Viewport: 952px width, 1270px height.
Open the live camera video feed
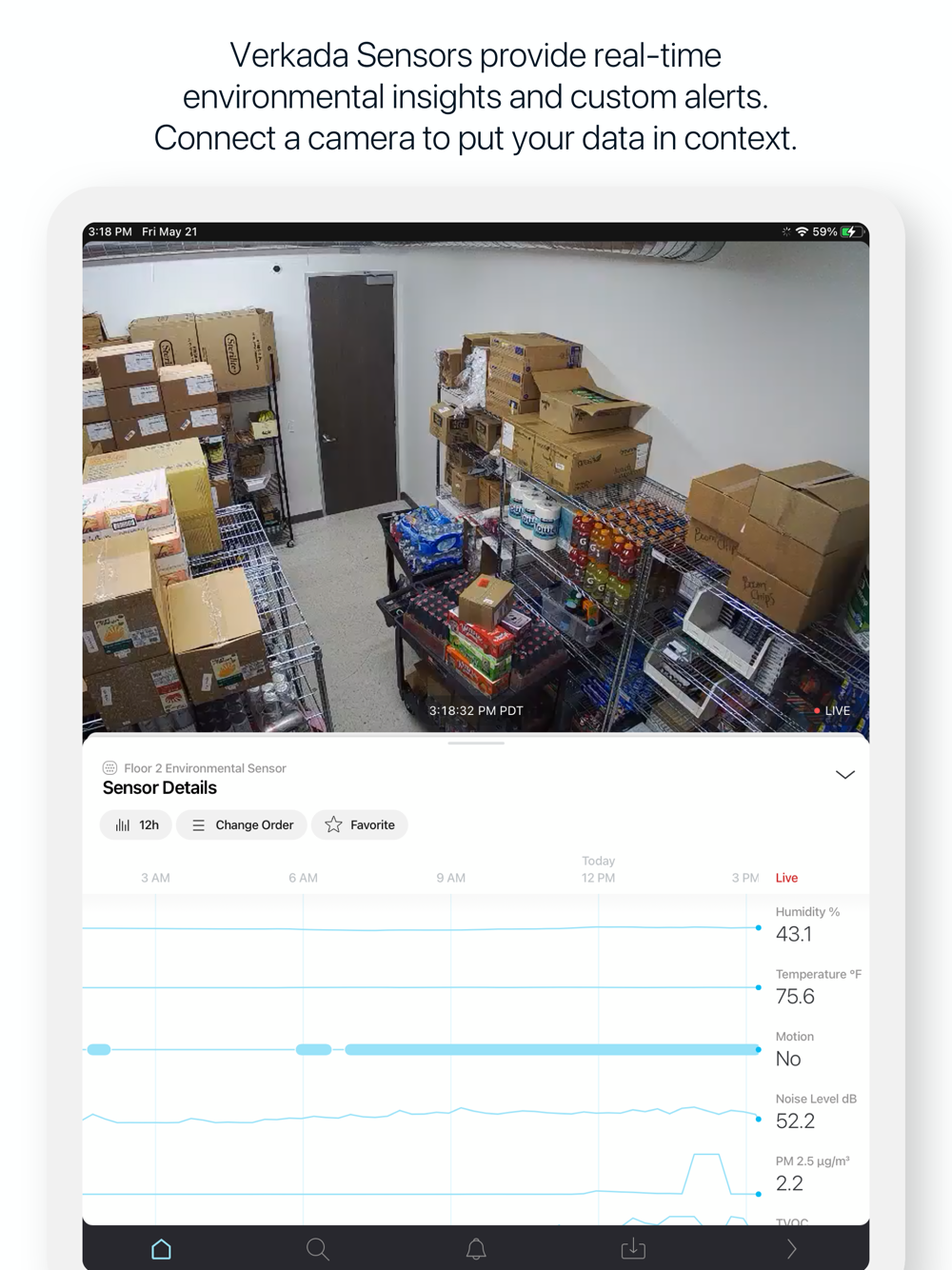[x=476, y=486]
